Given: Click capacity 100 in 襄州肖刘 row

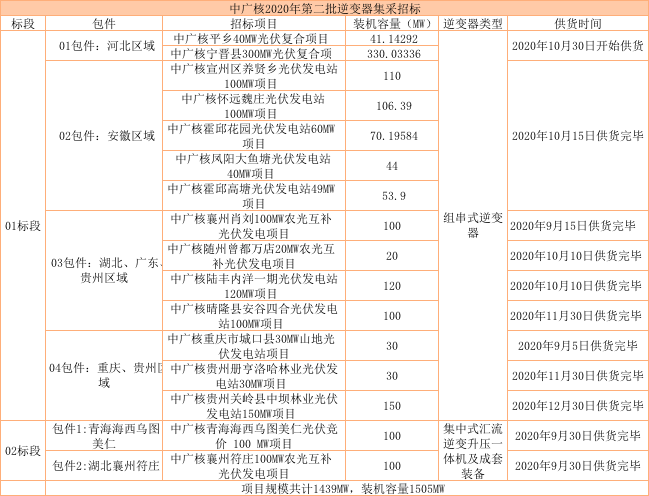Looking at the screenshot, I should tap(392, 226).
